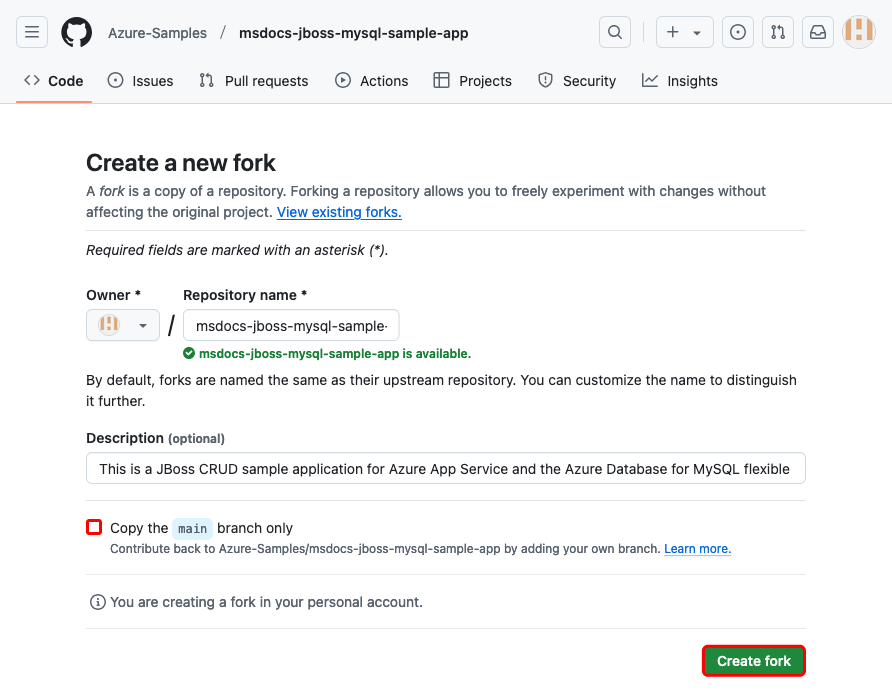Click the Create fork button
This screenshot has height=695, width=892.
[753, 660]
